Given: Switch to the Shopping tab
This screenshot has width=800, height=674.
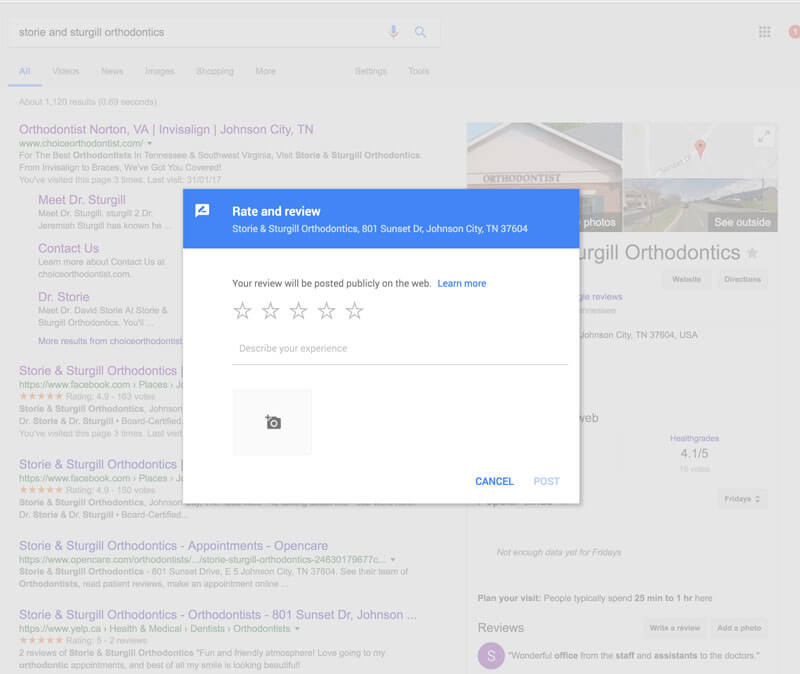Looking at the screenshot, I should [215, 71].
